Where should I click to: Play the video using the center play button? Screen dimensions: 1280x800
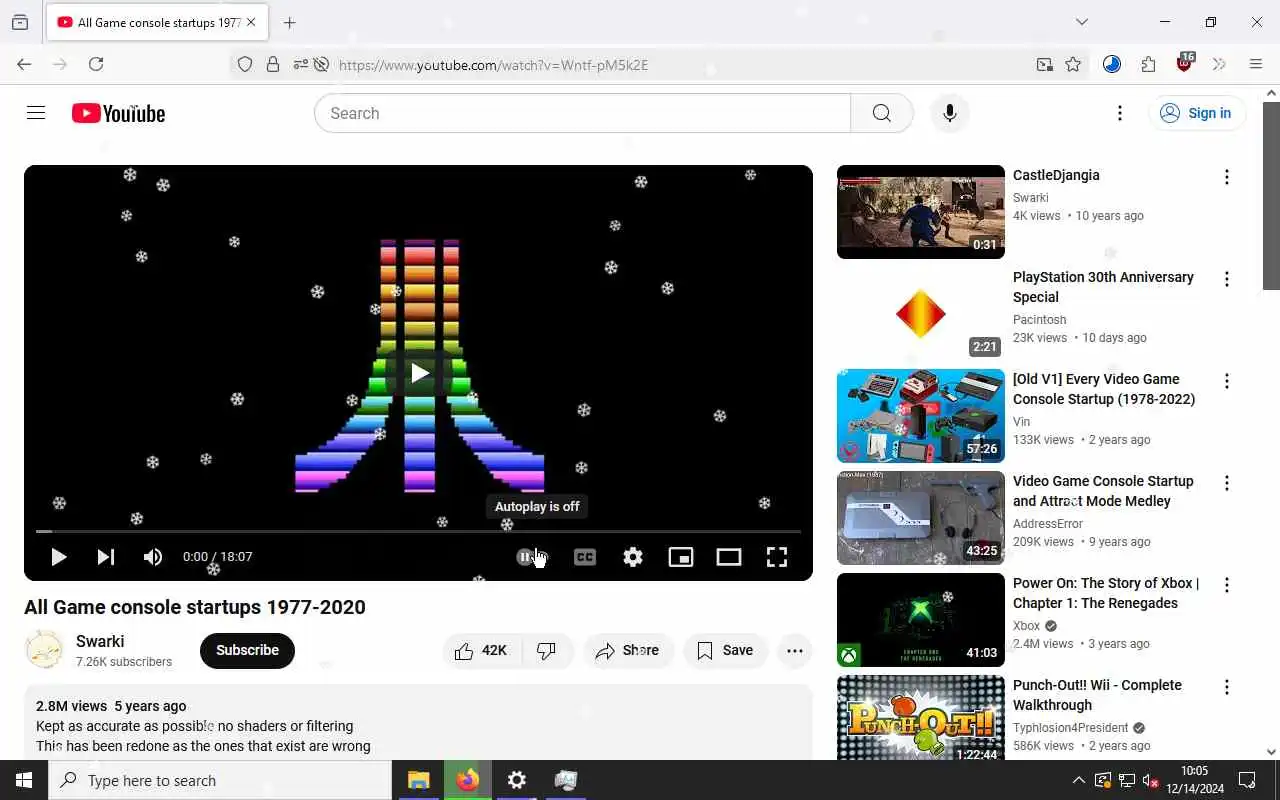click(x=419, y=373)
